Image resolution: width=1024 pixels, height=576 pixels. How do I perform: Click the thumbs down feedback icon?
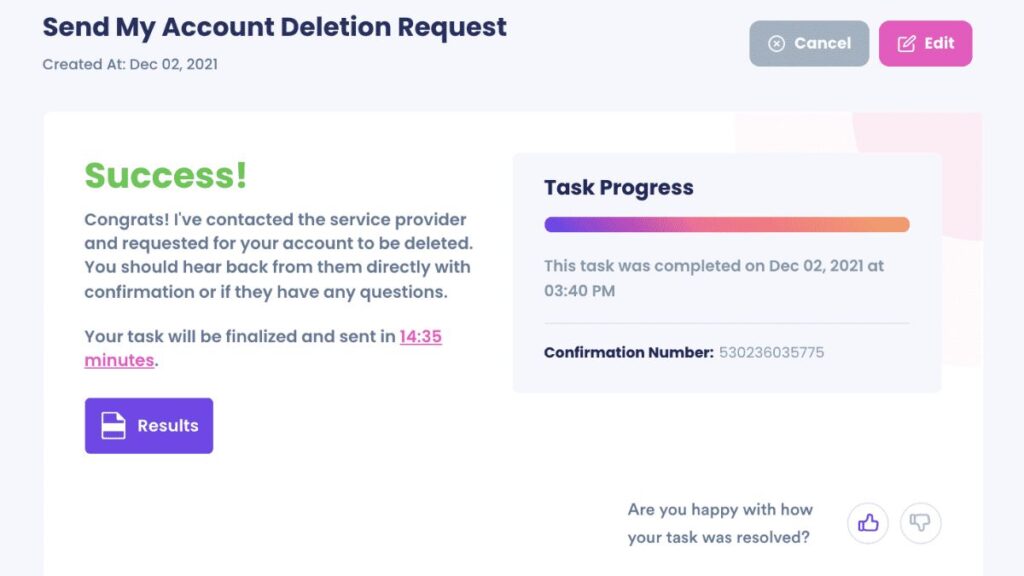[x=921, y=522]
